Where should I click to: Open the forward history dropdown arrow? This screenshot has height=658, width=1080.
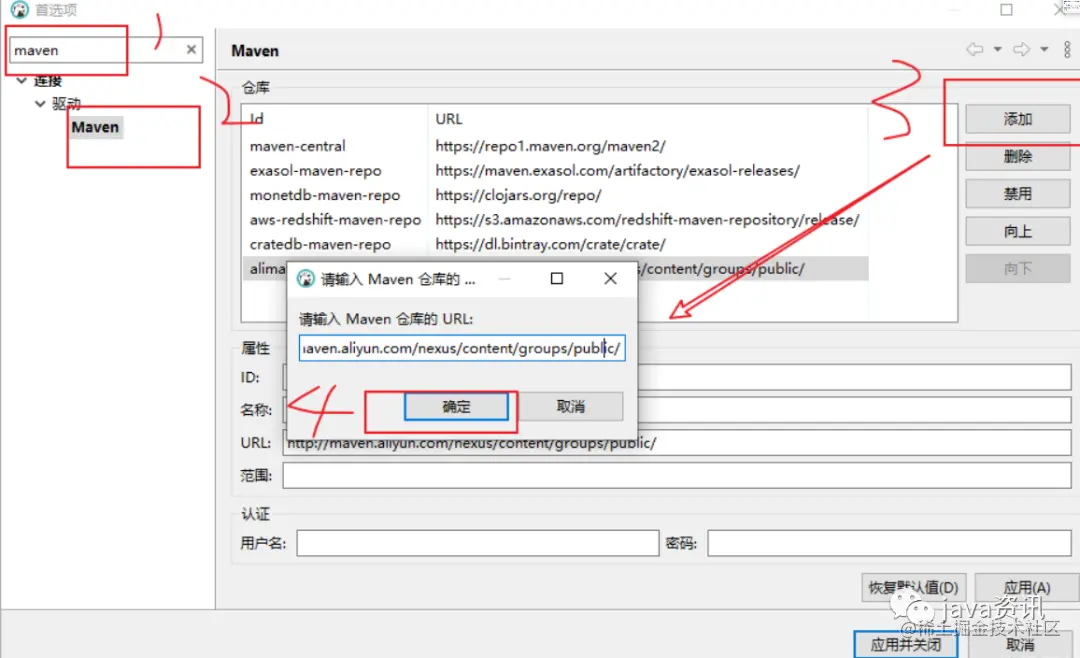pyautogui.click(x=1044, y=50)
